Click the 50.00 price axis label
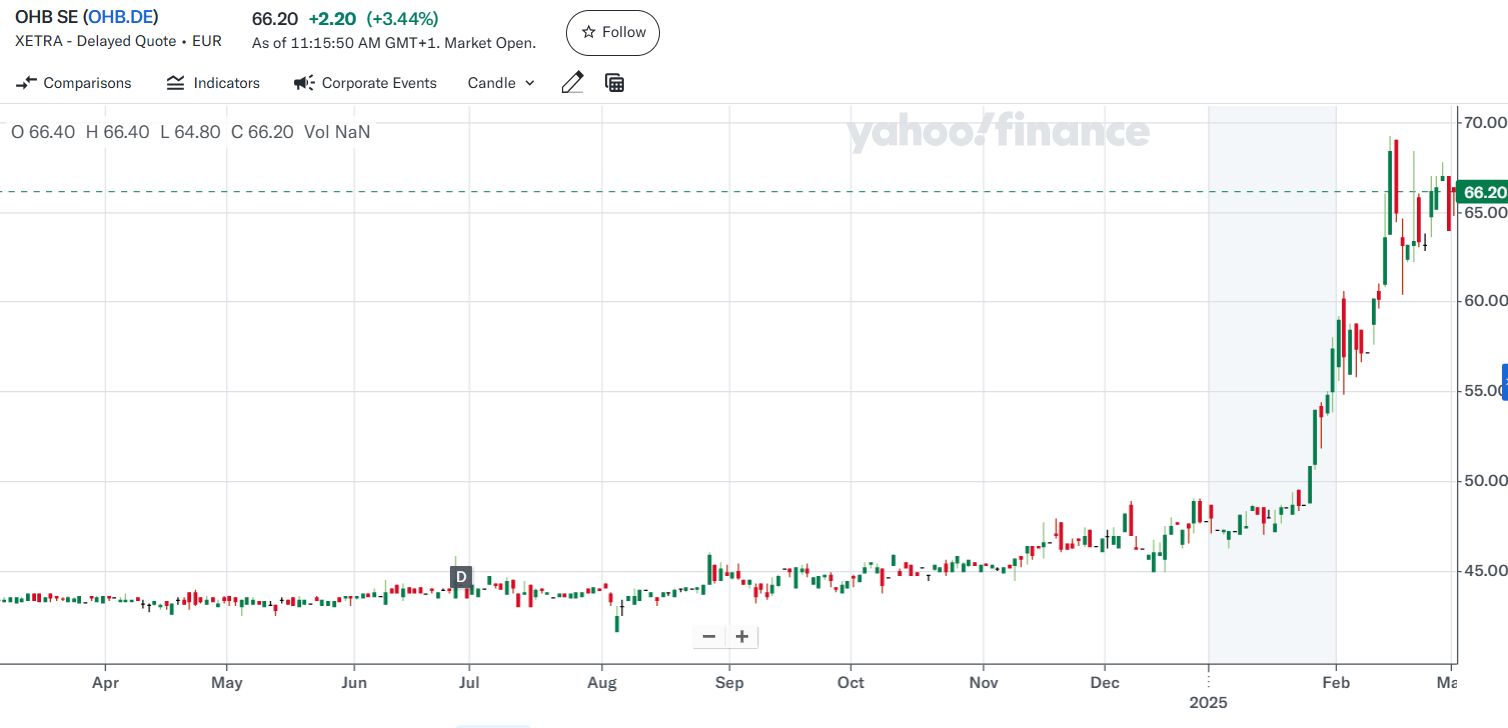 point(1484,481)
